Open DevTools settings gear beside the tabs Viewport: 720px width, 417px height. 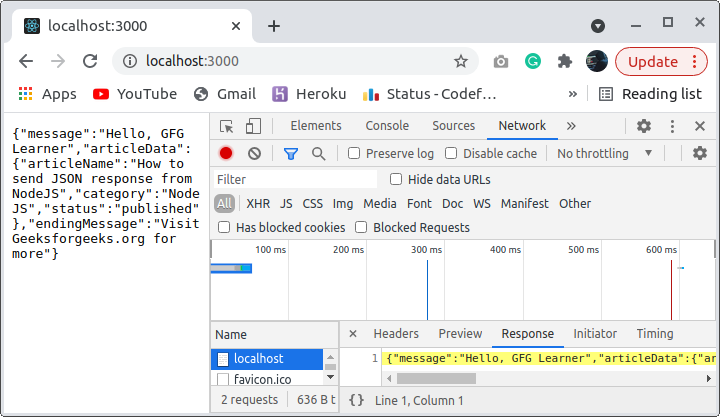[x=643, y=126]
